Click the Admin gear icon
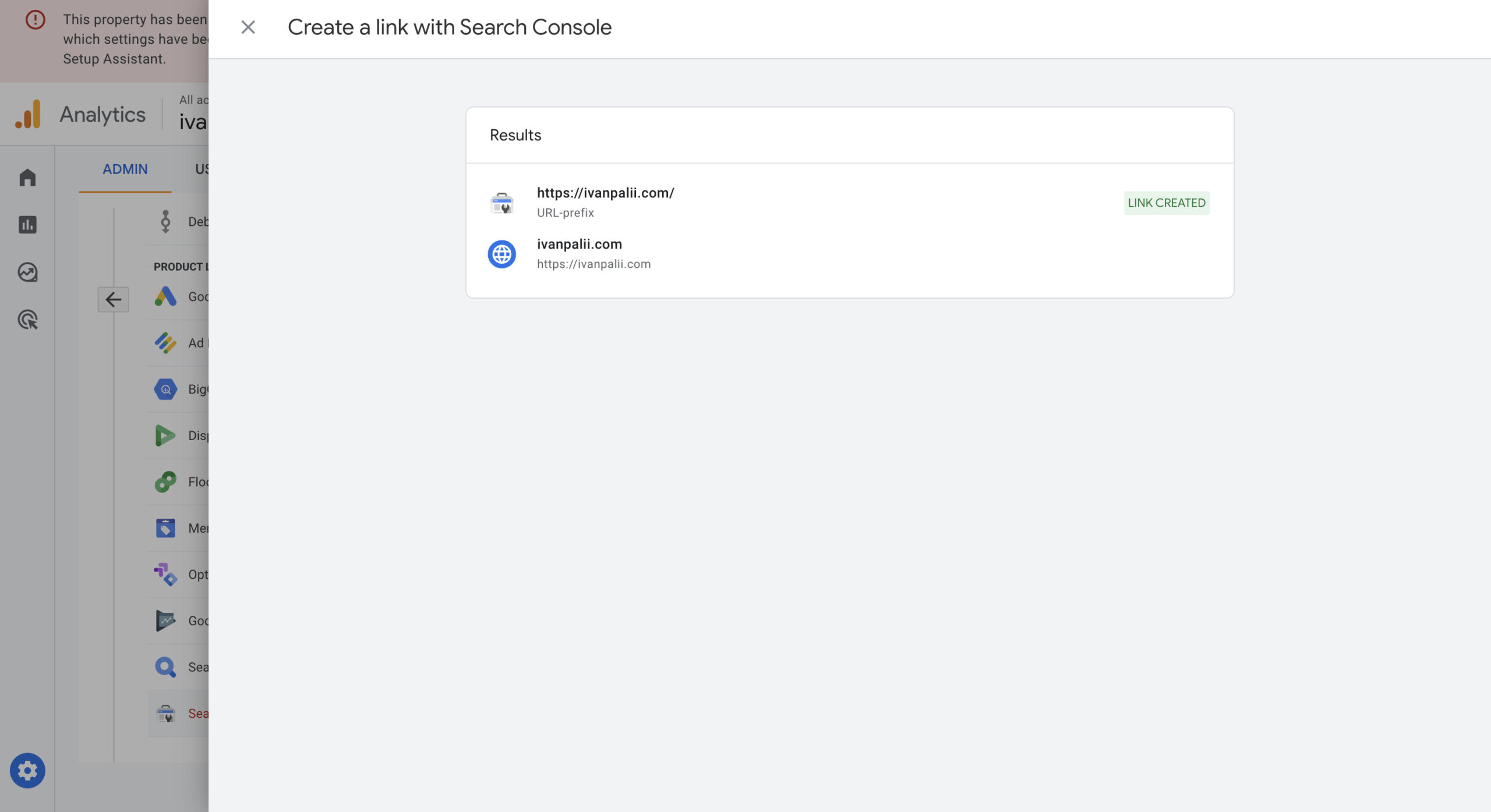Viewport: 1491px width, 812px height. (27, 771)
